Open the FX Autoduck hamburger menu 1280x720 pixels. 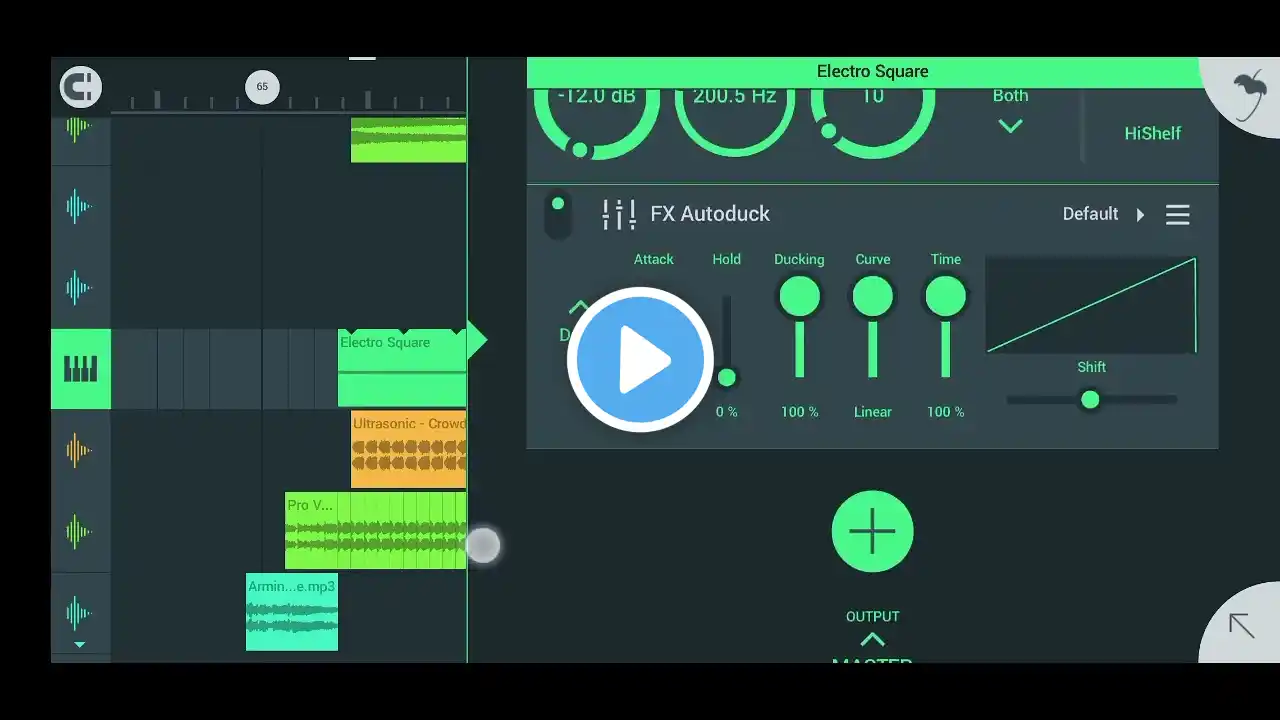pos(1178,215)
